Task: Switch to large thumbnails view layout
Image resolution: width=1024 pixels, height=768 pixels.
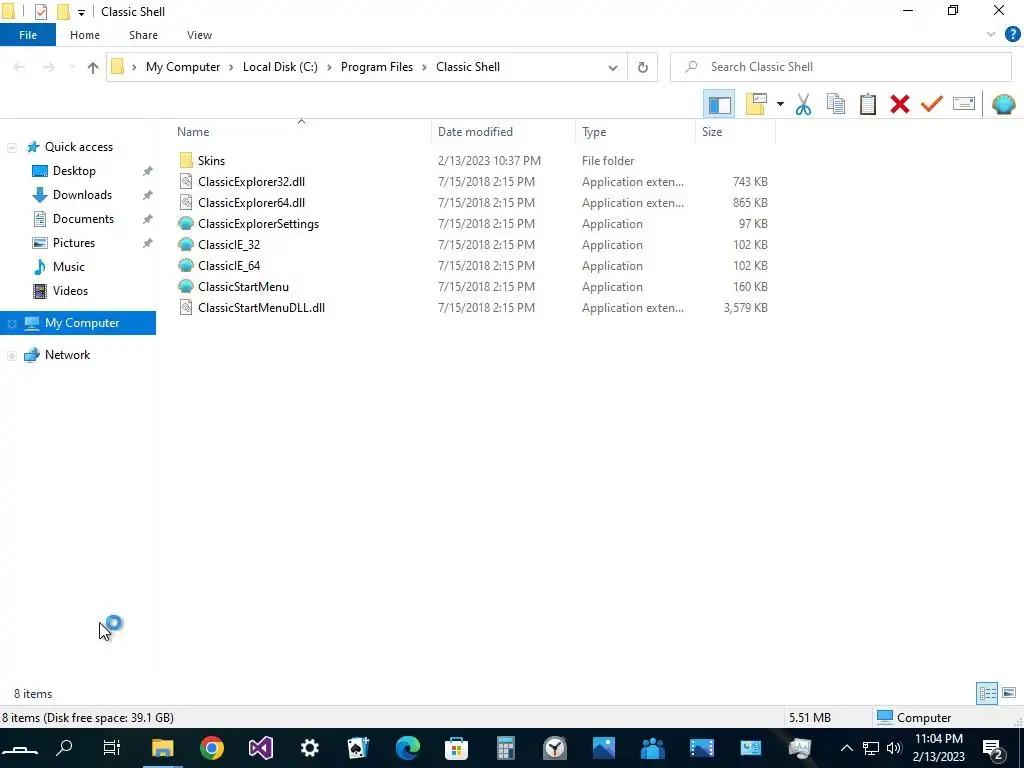Action: (x=1009, y=693)
